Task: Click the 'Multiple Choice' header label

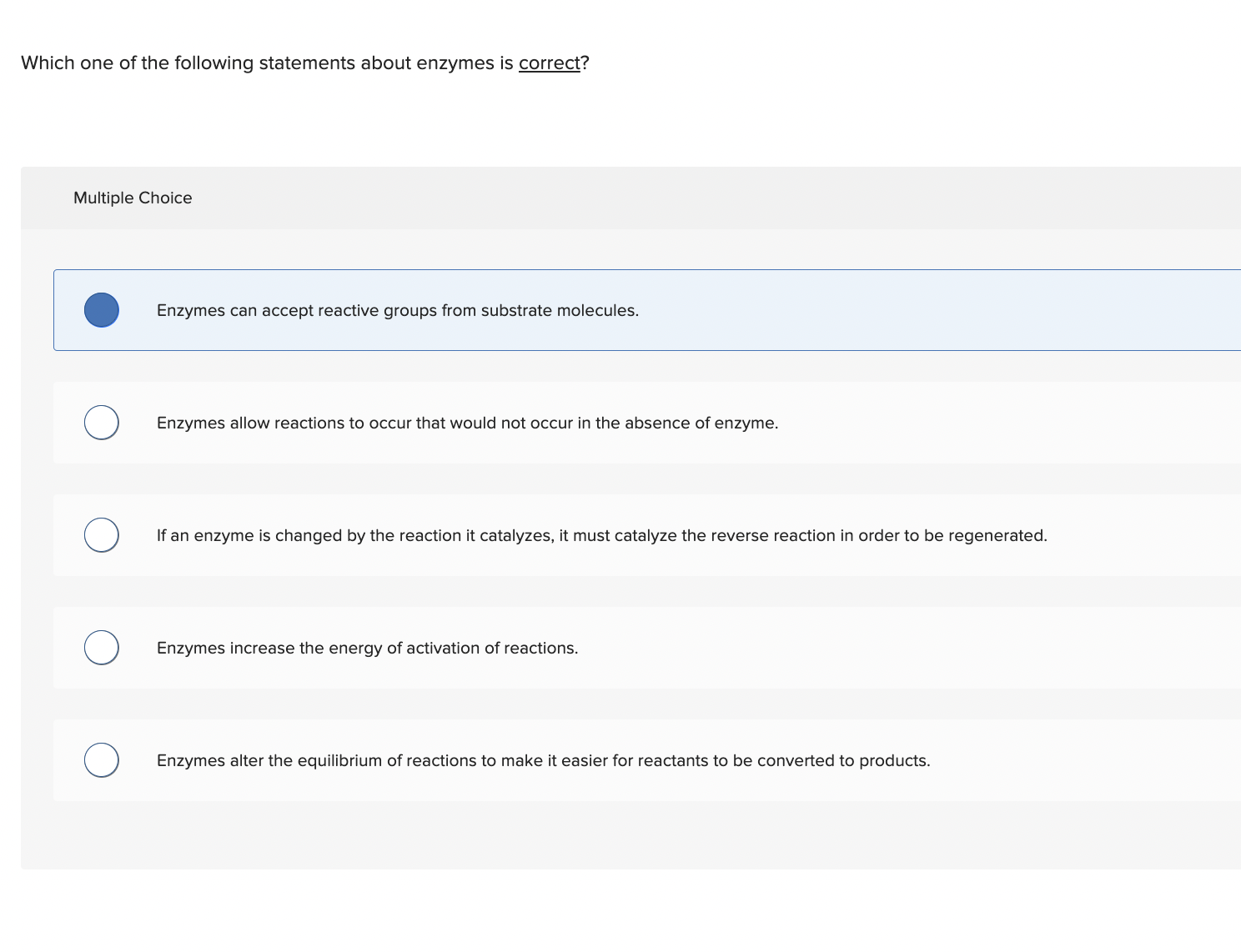Action: tap(133, 198)
